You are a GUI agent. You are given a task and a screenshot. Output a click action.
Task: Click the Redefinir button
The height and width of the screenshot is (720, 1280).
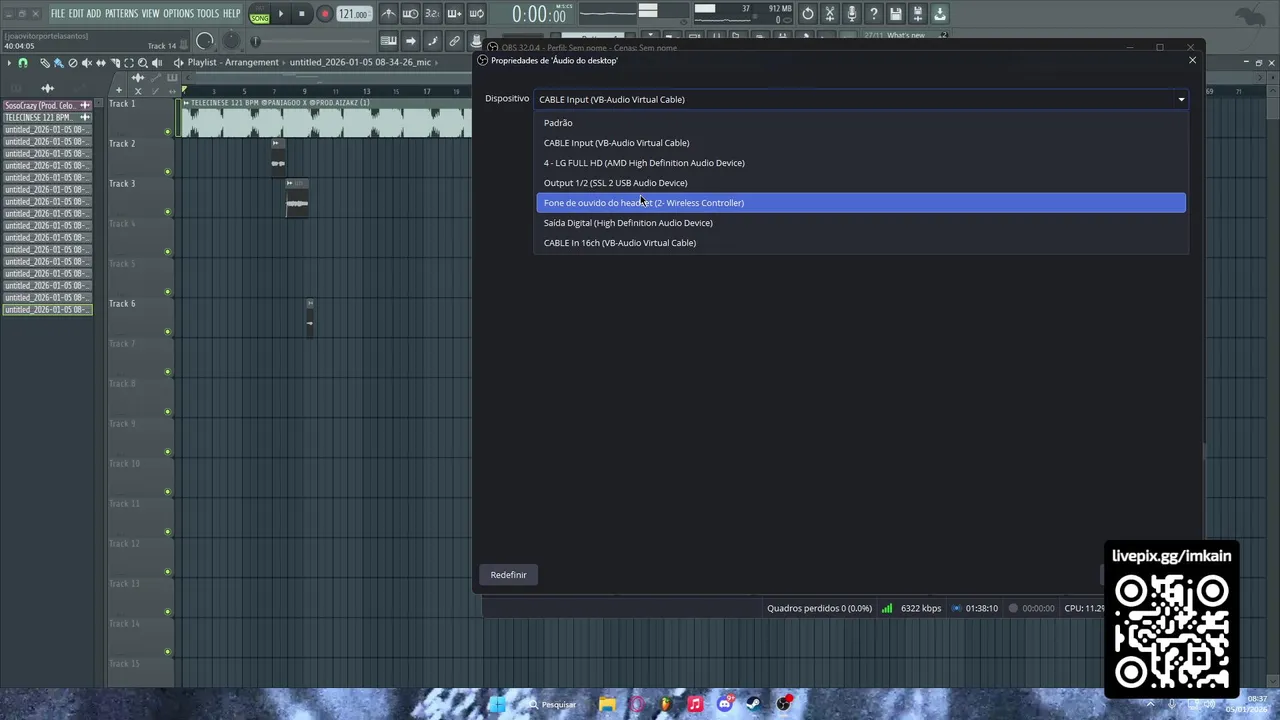[508, 575]
